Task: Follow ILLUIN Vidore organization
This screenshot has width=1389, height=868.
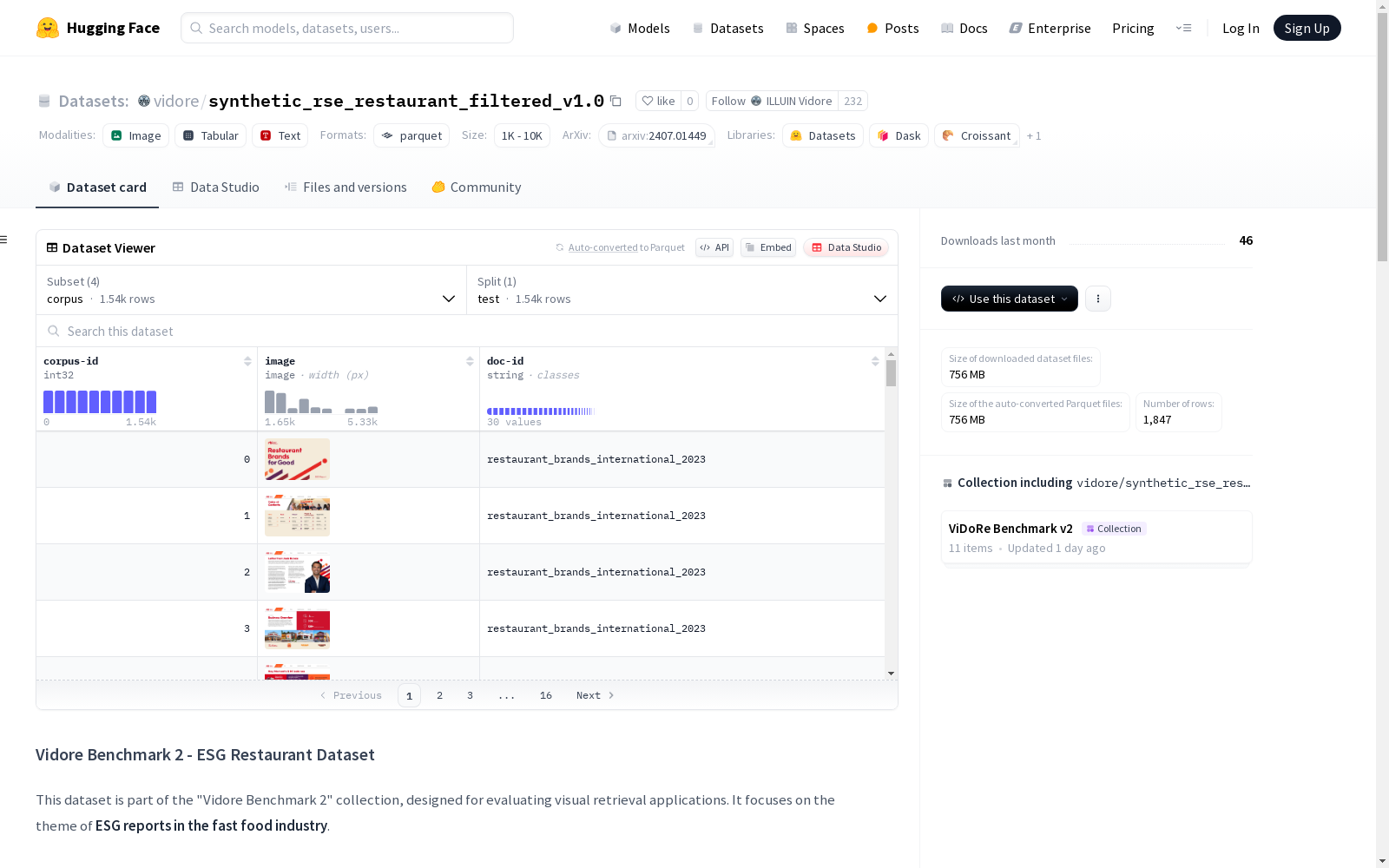Action: (772, 101)
